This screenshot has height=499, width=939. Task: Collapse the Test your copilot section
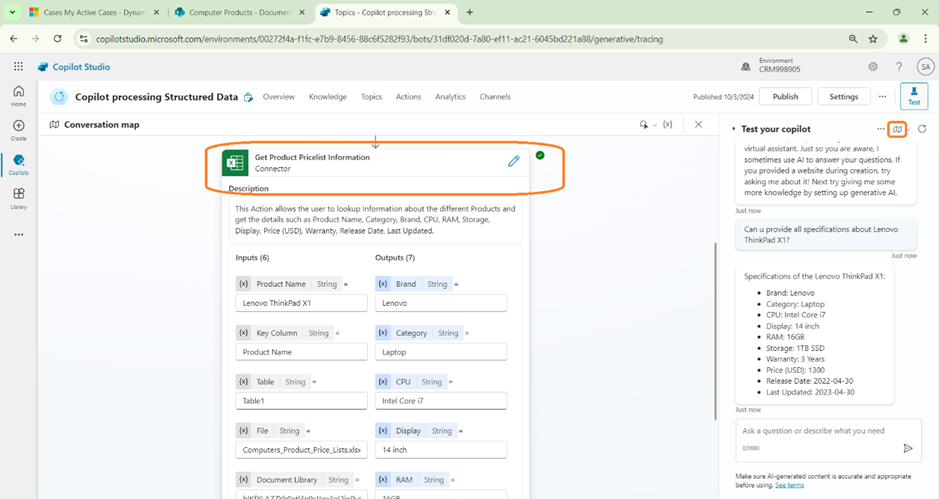point(733,129)
